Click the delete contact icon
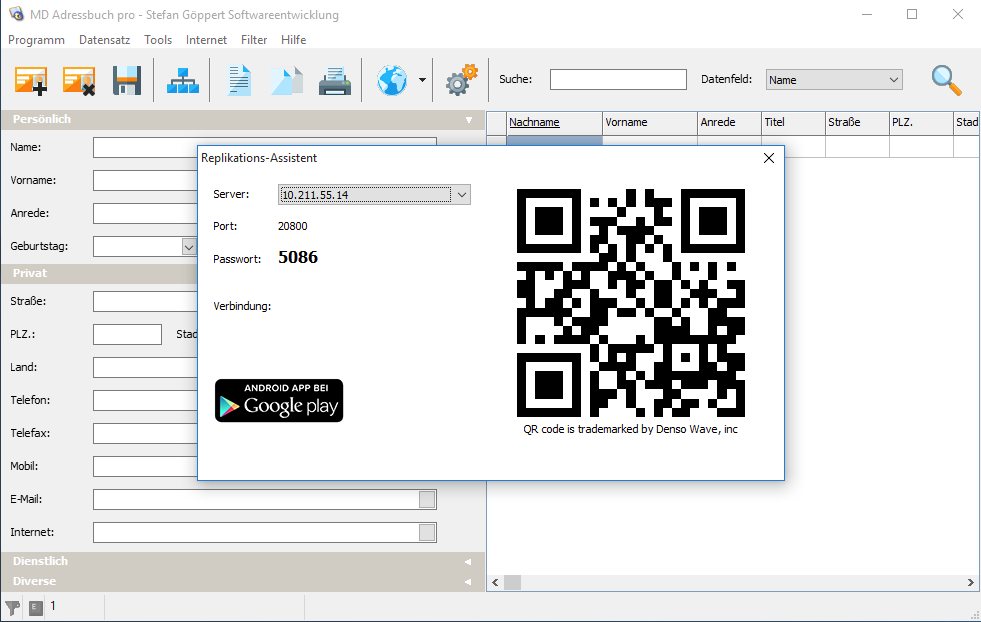 79,80
